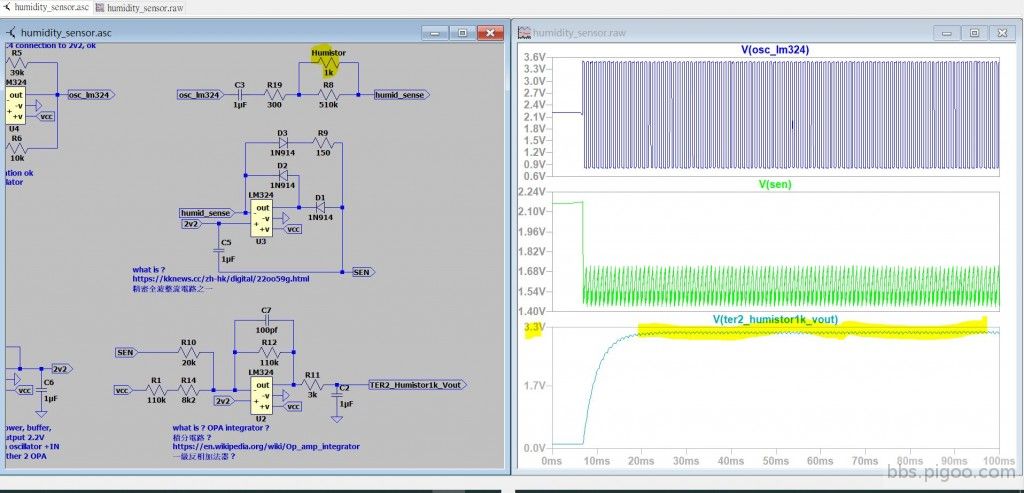Select the R11 resistor symbol
The image size is (1024, 493).
tap(312, 385)
